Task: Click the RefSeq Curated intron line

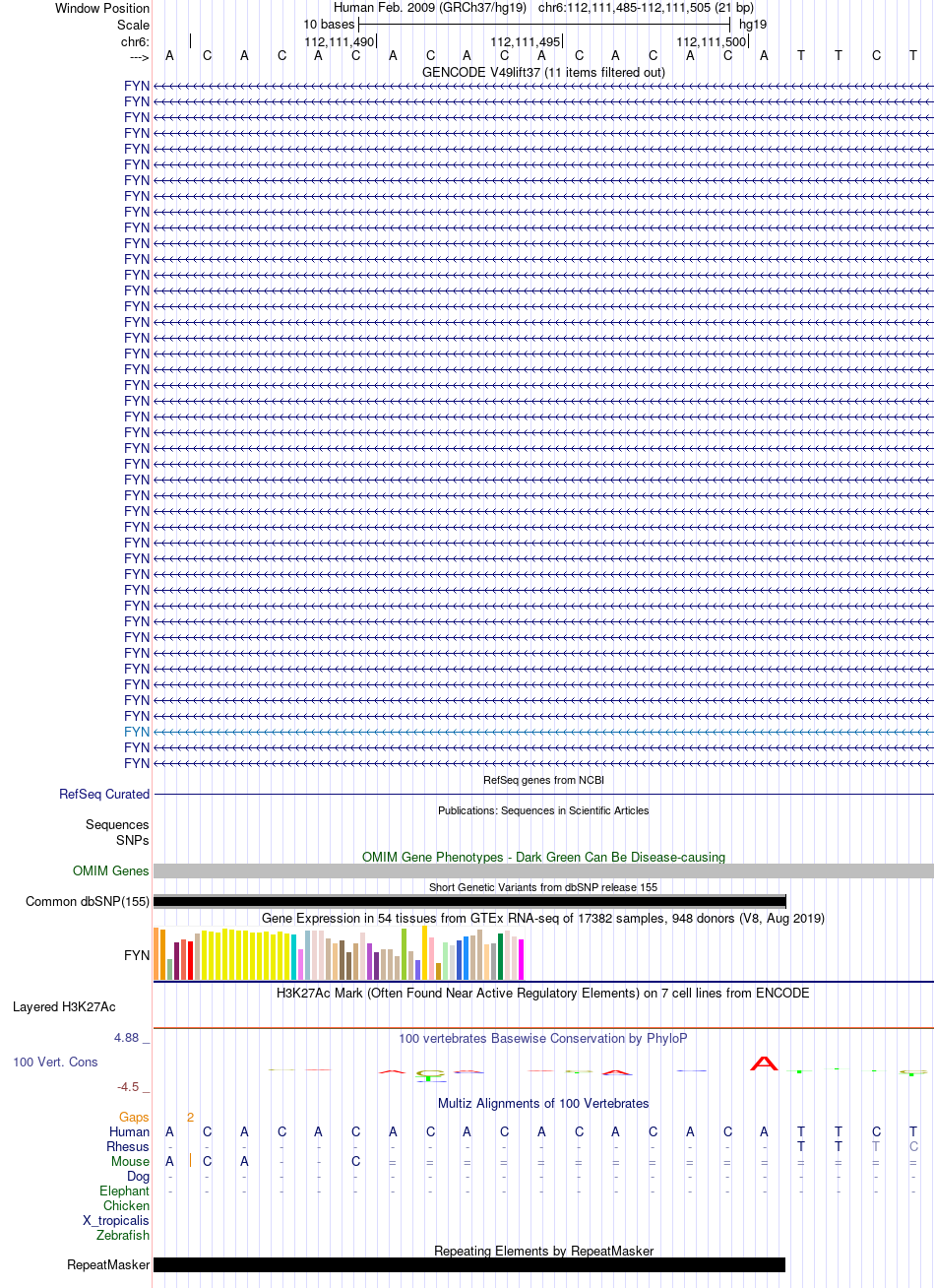Action: pos(543,794)
